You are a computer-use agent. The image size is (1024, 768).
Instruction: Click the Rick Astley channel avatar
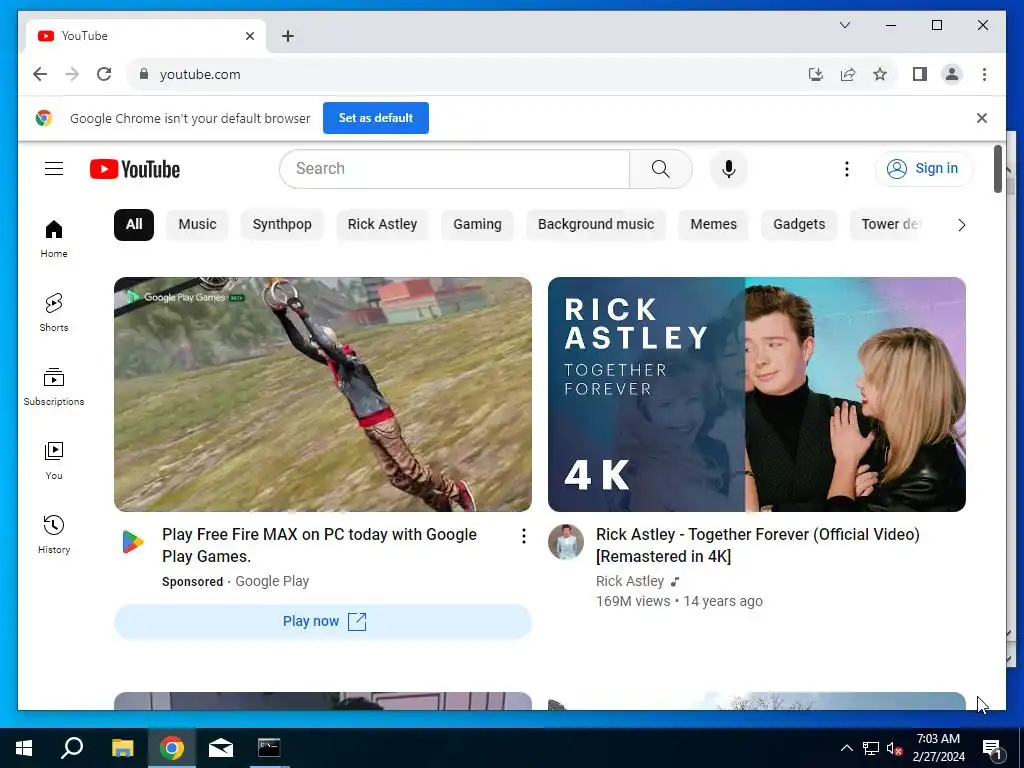coord(566,542)
